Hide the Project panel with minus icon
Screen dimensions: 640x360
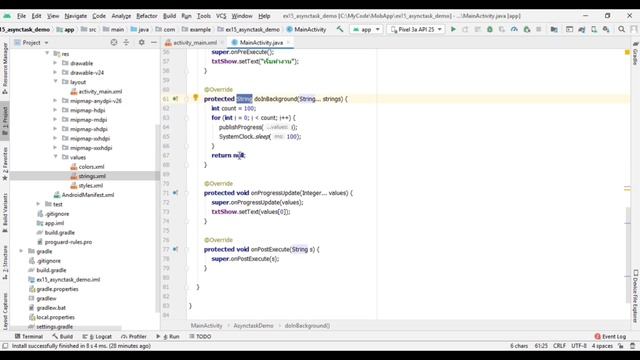tap(154, 42)
